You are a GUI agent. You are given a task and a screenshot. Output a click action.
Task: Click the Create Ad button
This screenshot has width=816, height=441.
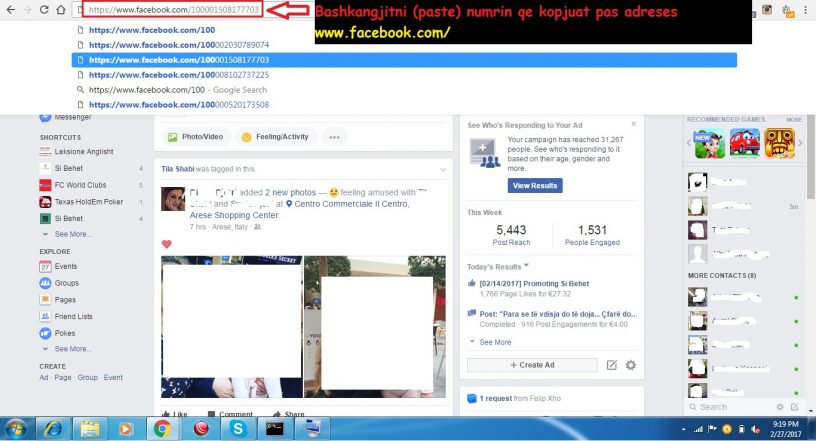532,365
